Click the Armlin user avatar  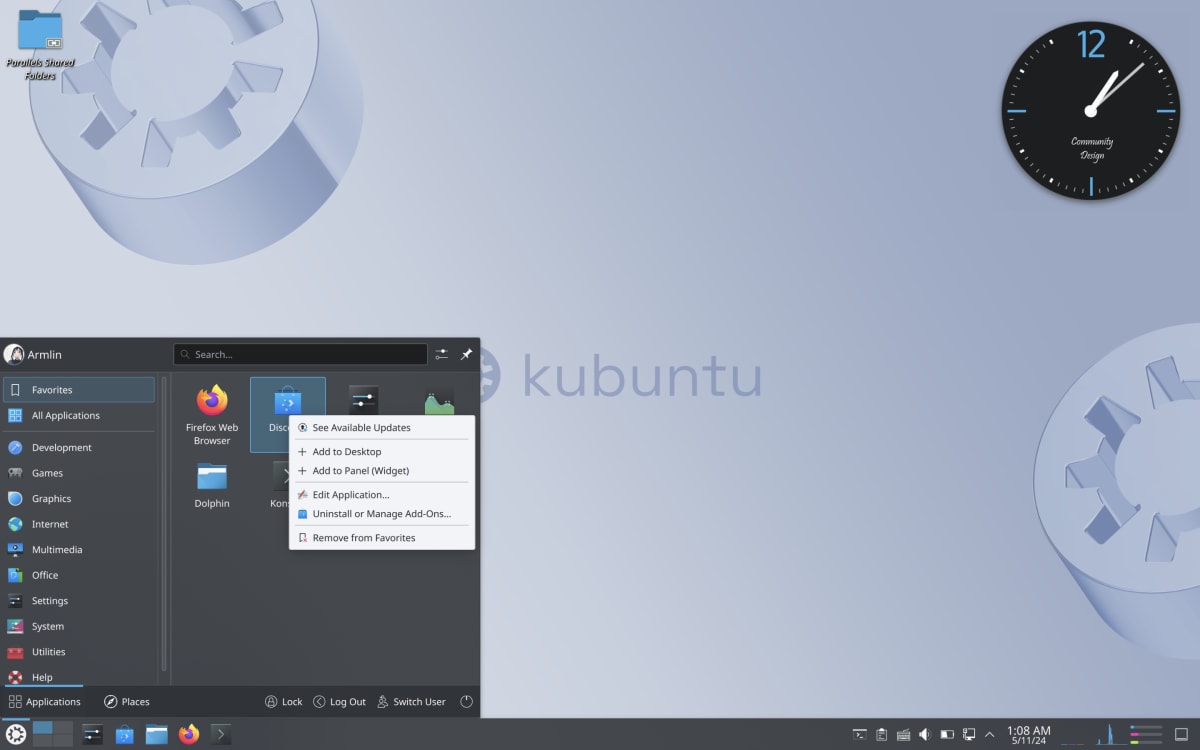tap(14, 354)
